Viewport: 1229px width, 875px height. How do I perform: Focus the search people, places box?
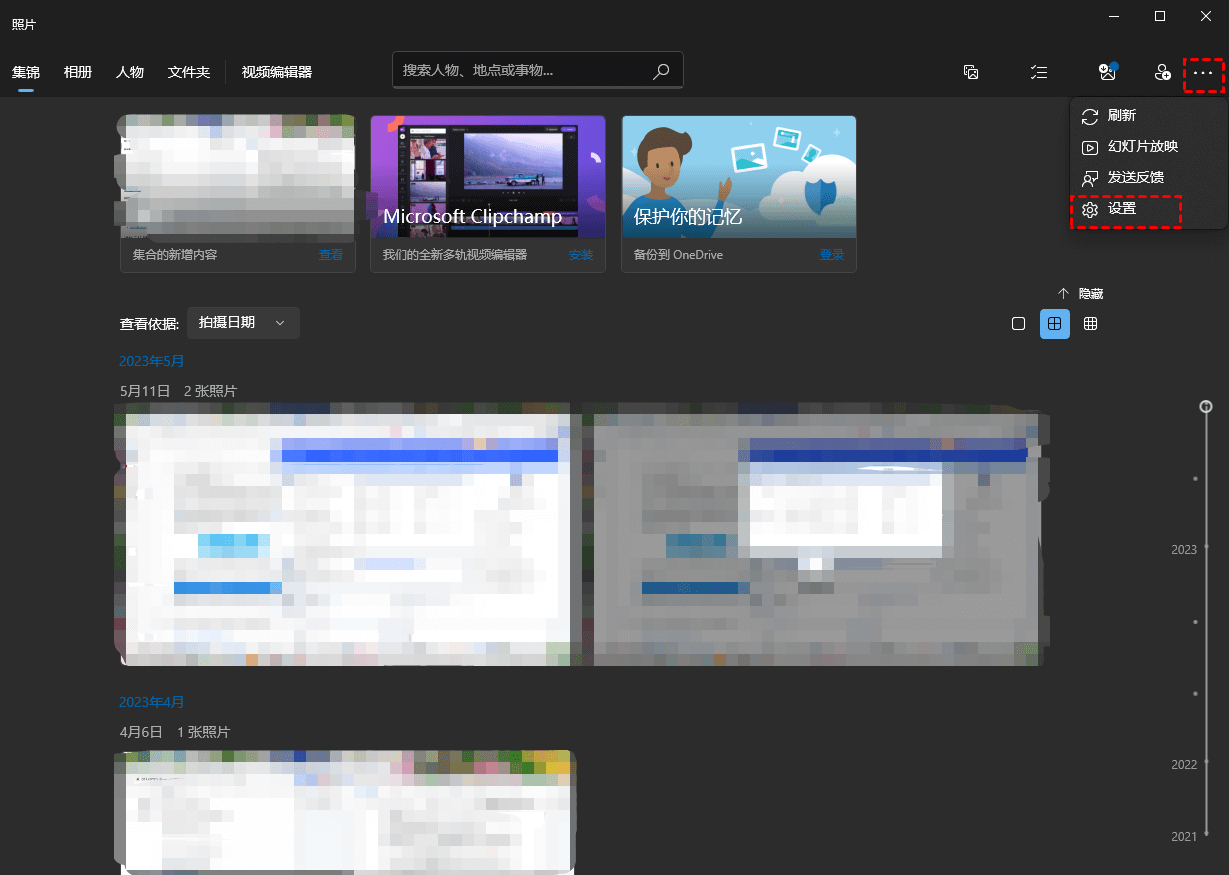[x=538, y=71]
